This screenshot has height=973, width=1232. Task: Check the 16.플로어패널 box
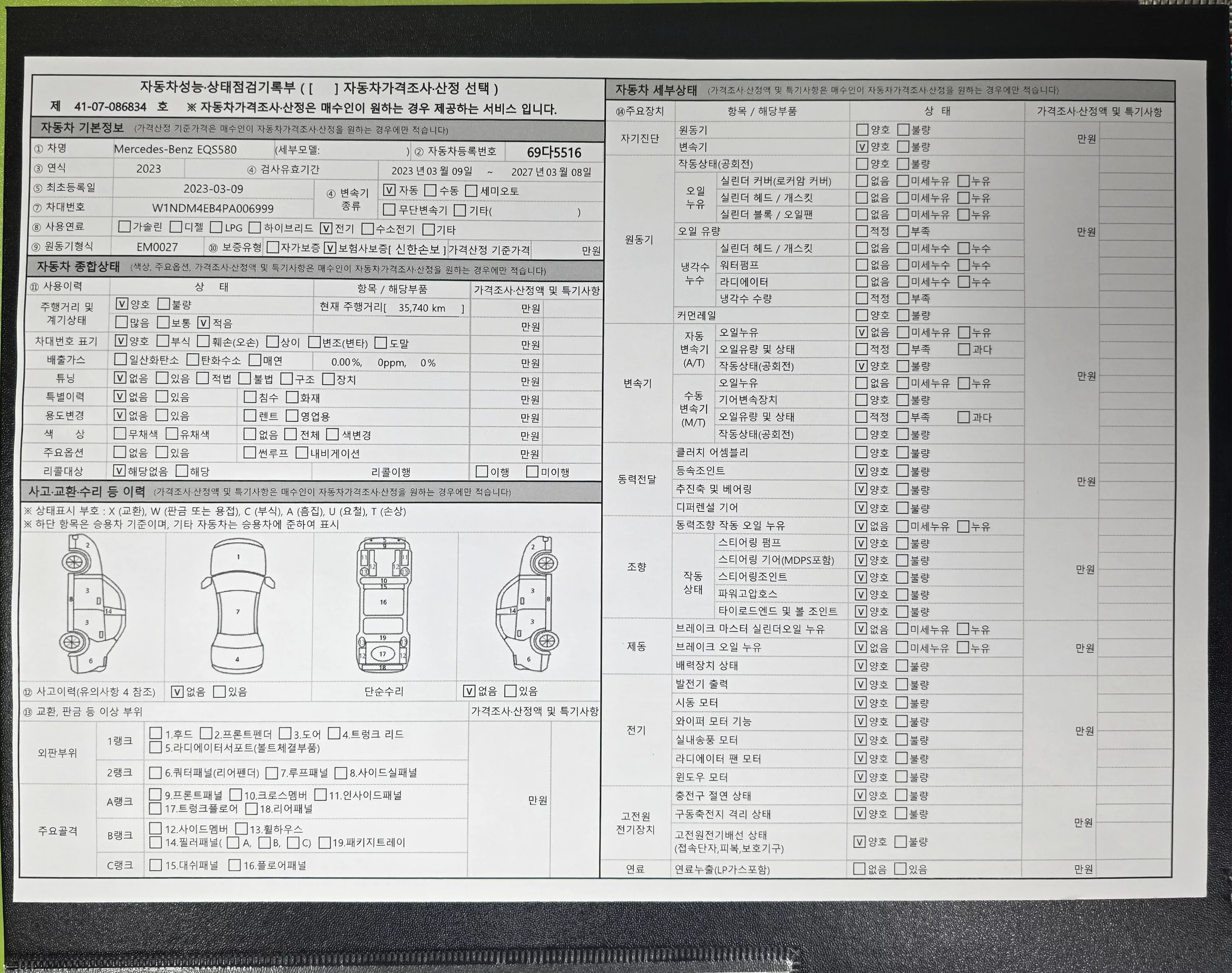click(234, 865)
